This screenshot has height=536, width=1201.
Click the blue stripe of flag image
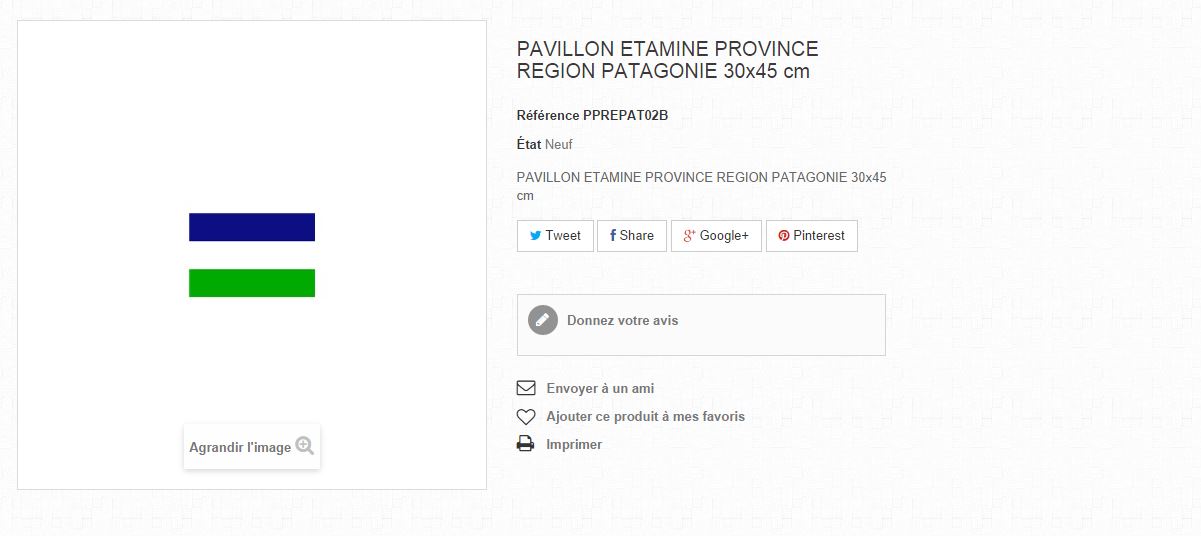[252, 227]
